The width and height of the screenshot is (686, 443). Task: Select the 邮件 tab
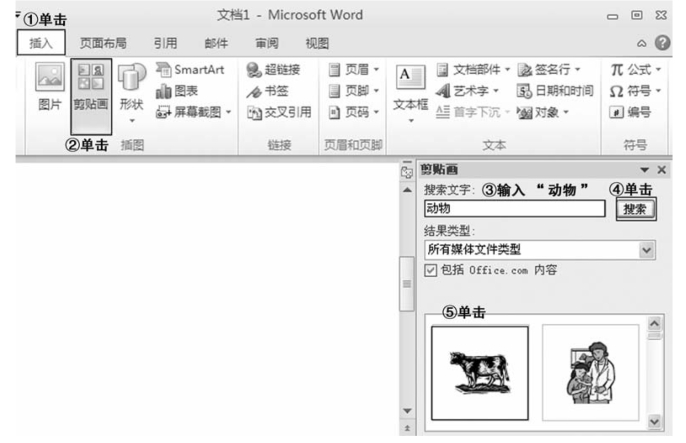click(x=216, y=43)
